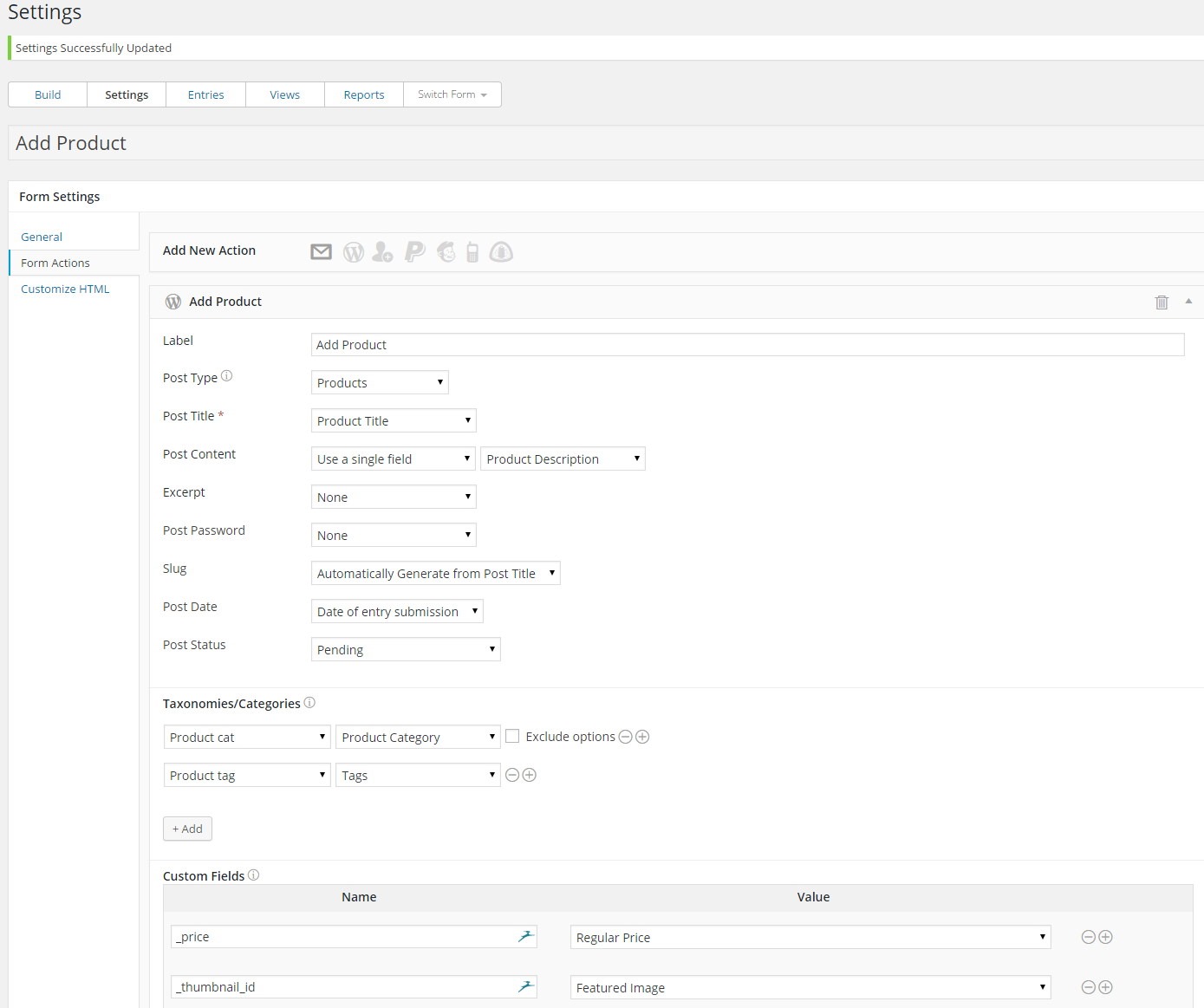Add a PayPal payment action
The image size is (1204, 1008).
coord(415,252)
